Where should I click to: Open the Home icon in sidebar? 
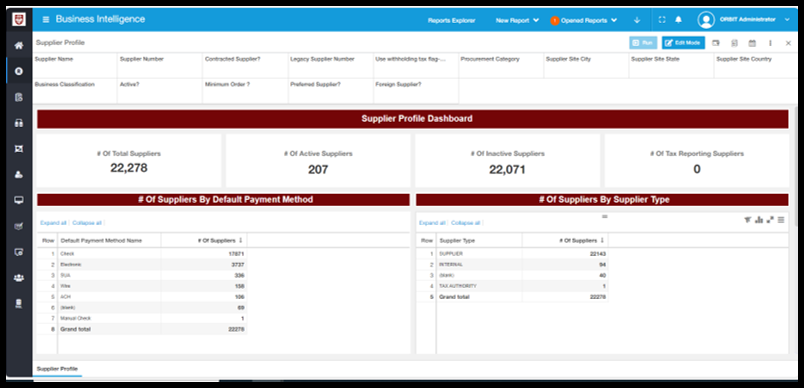pos(18,46)
